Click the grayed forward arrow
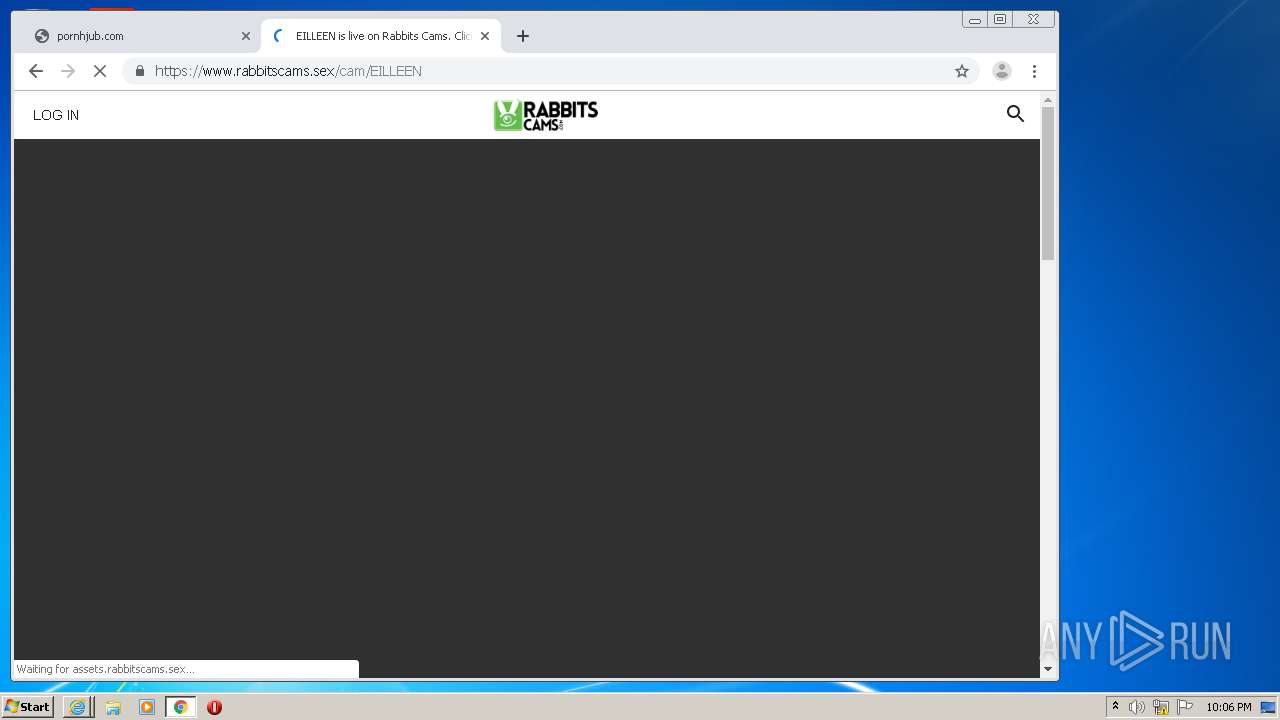The width and height of the screenshot is (1280, 720). [x=68, y=71]
